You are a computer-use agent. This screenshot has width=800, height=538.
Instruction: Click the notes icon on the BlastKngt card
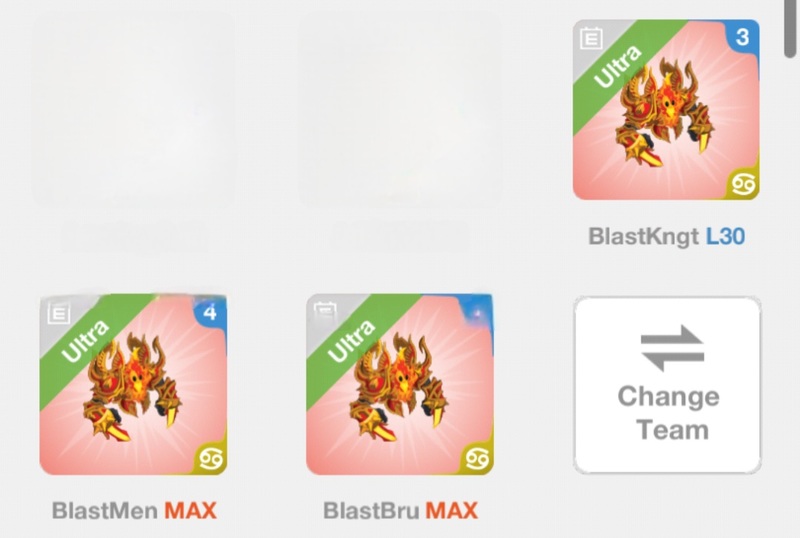click(x=591, y=38)
